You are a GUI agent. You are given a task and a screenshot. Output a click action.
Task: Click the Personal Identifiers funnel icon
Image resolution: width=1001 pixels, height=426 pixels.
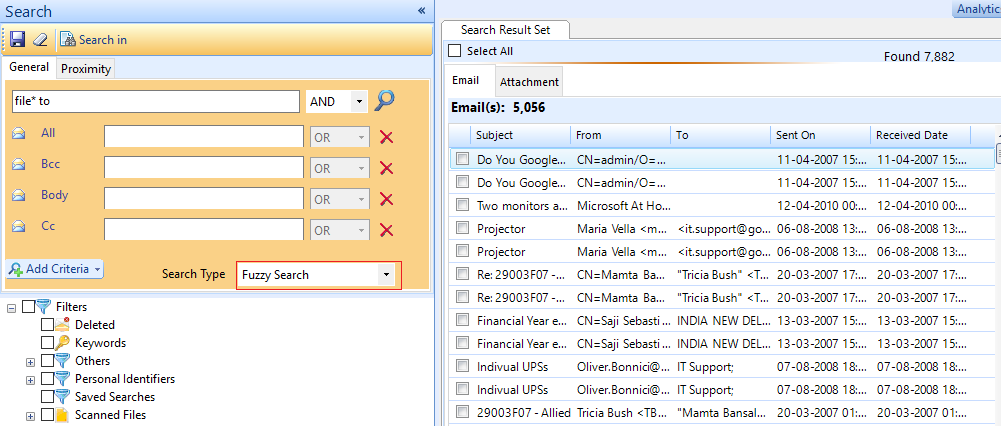[62, 379]
